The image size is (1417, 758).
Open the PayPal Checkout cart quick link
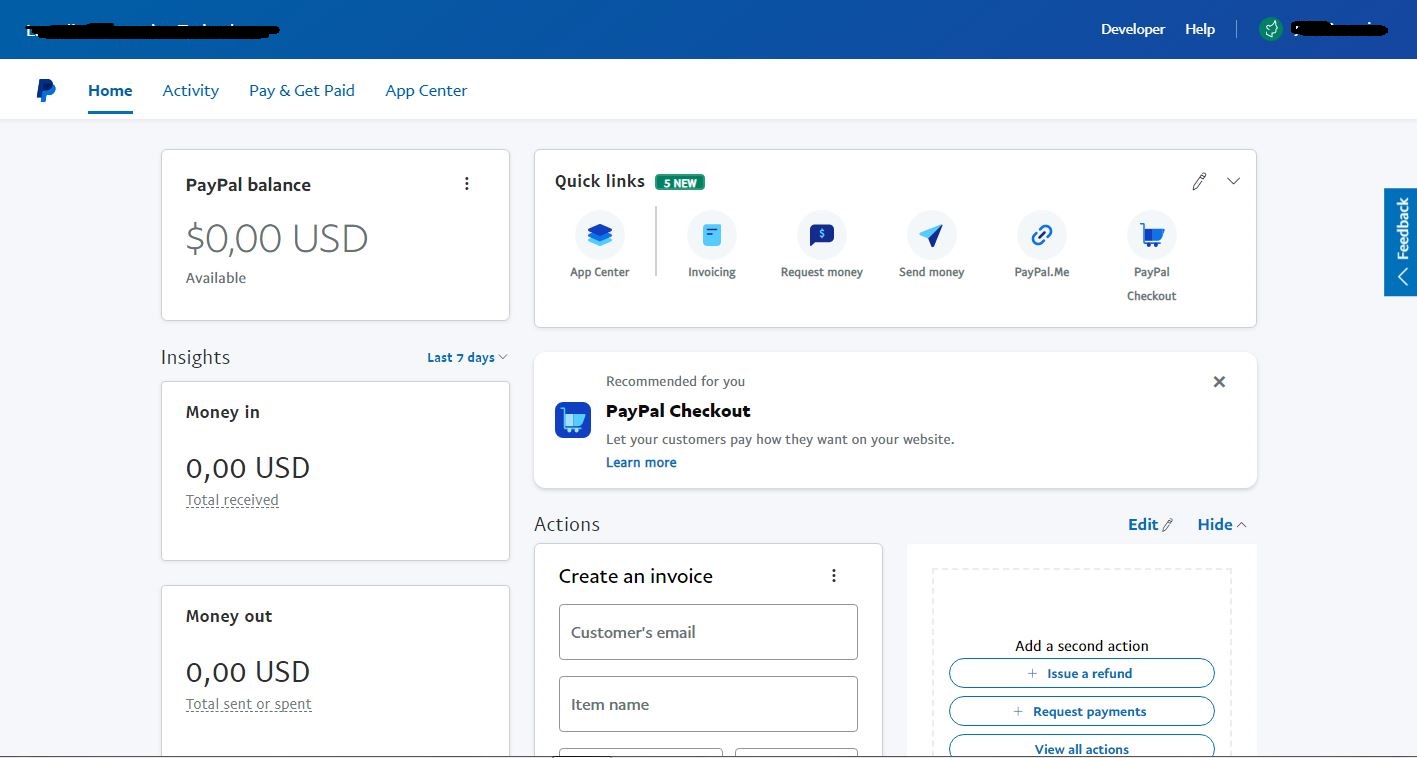[1152, 236]
